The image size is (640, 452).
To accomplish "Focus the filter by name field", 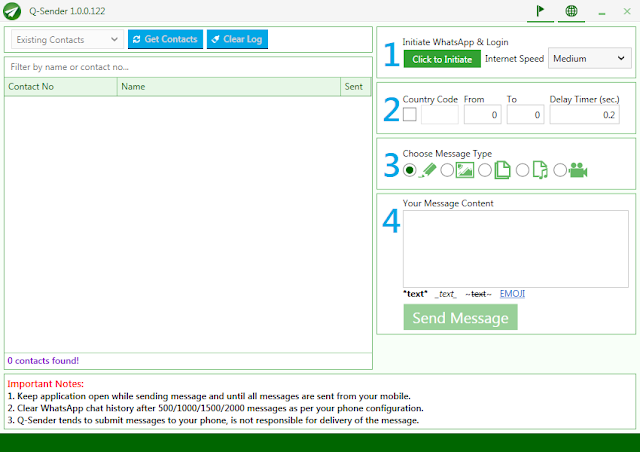I will click(188, 67).
